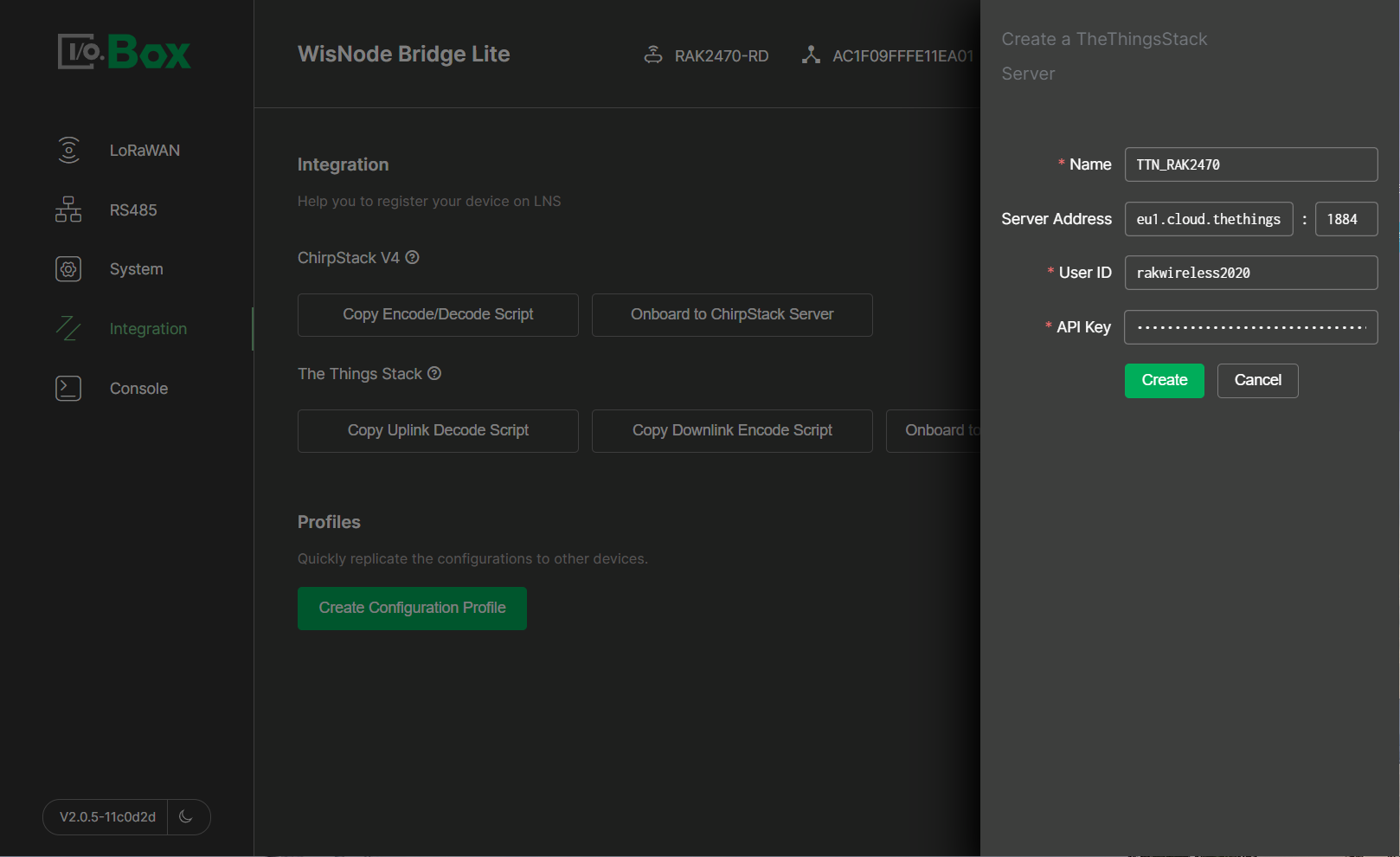This screenshot has height=857, width=1400.
Task: Focus the port field showing 1884
Action: 1346,219
